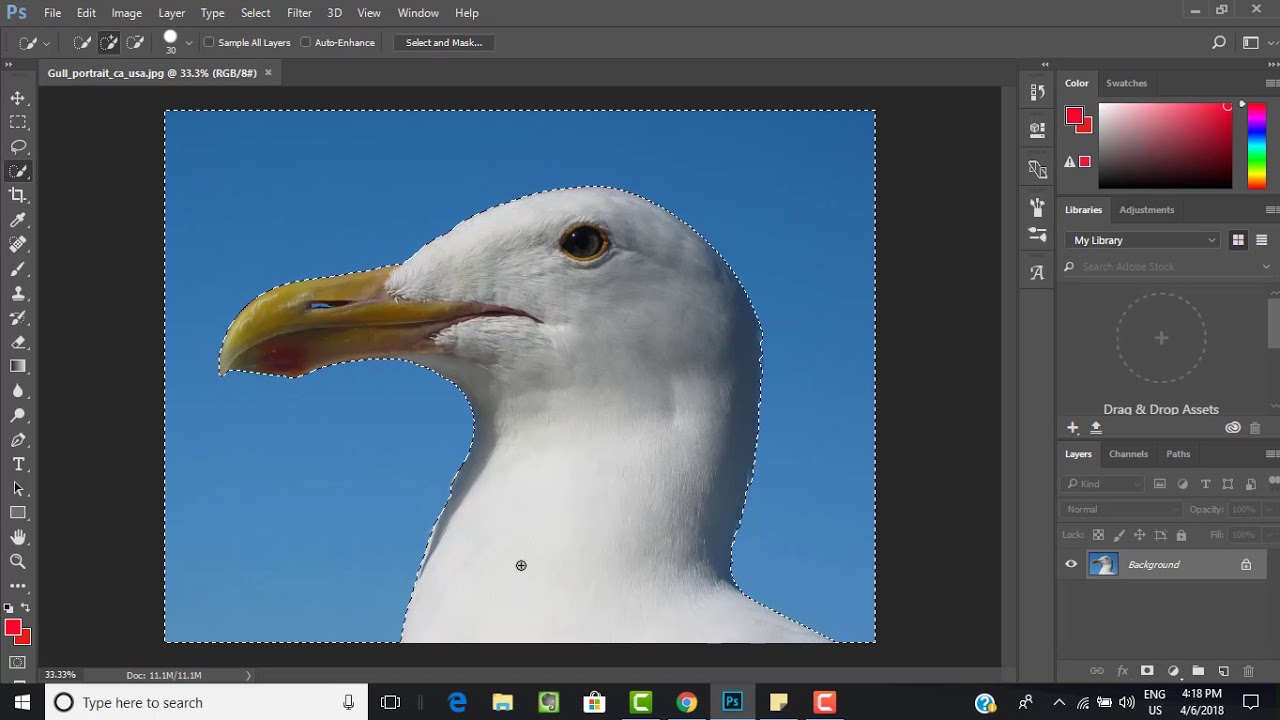
Task: Open the Character panel icon
Action: click(x=1037, y=272)
